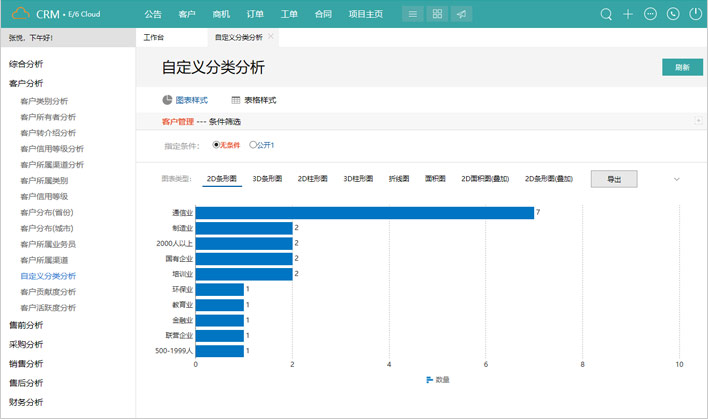Click the plus add icon in header
Image resolution: width=708 pixels, height=420 pixels.
tap(628, 15)
